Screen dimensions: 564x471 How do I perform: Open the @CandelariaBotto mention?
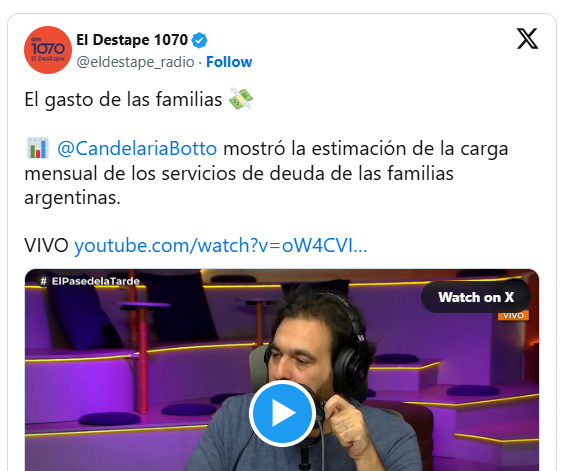tap(137, 149)
